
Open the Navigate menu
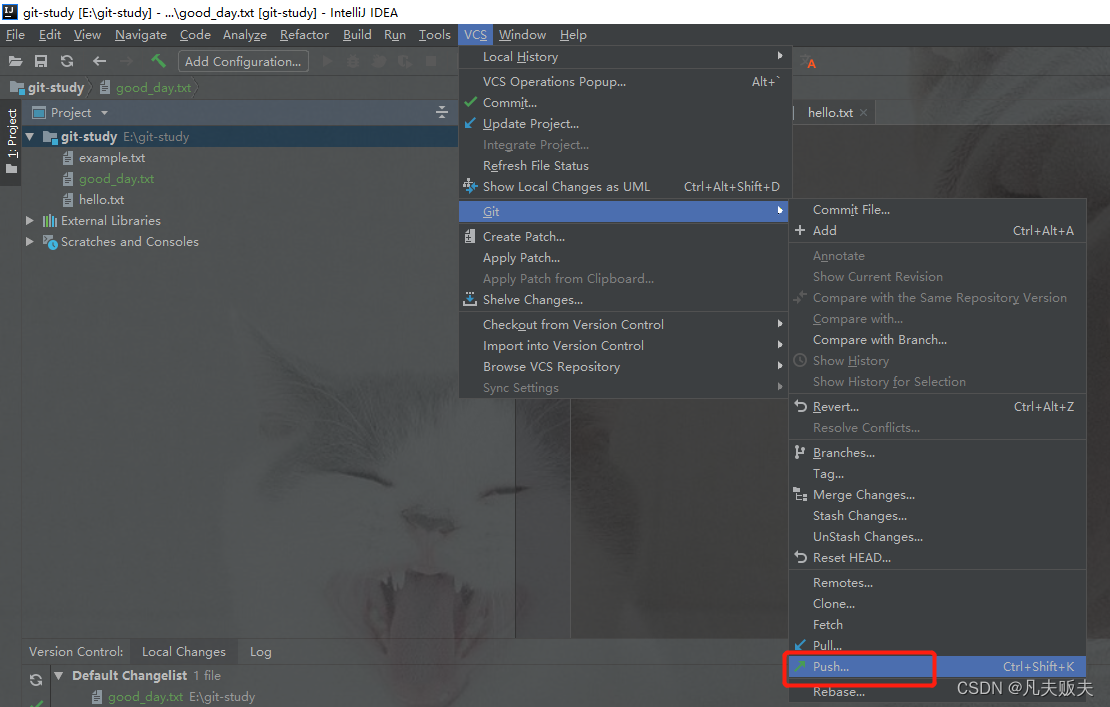(x=141, y=35)
